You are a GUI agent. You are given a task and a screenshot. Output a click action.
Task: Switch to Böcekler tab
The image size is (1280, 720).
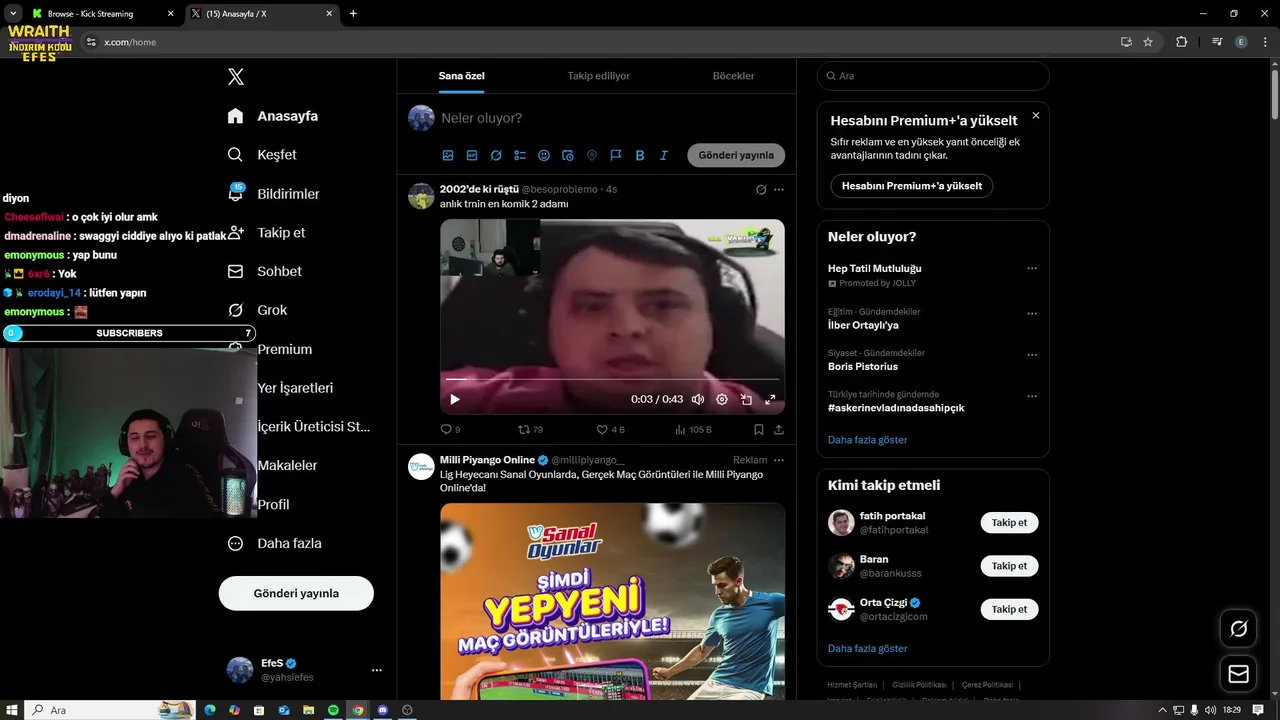click(733, 76)
